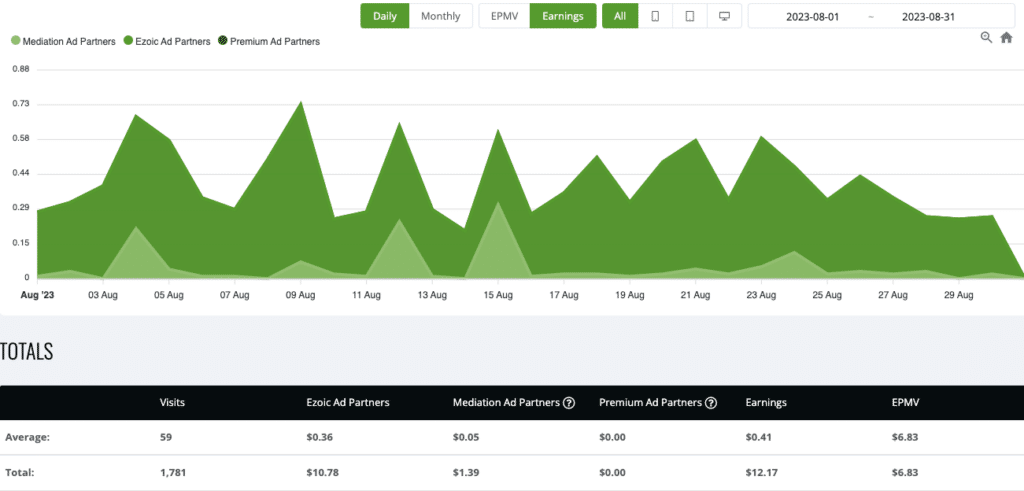Click the Aug '23 x-axis label

(x=37, y=295)
